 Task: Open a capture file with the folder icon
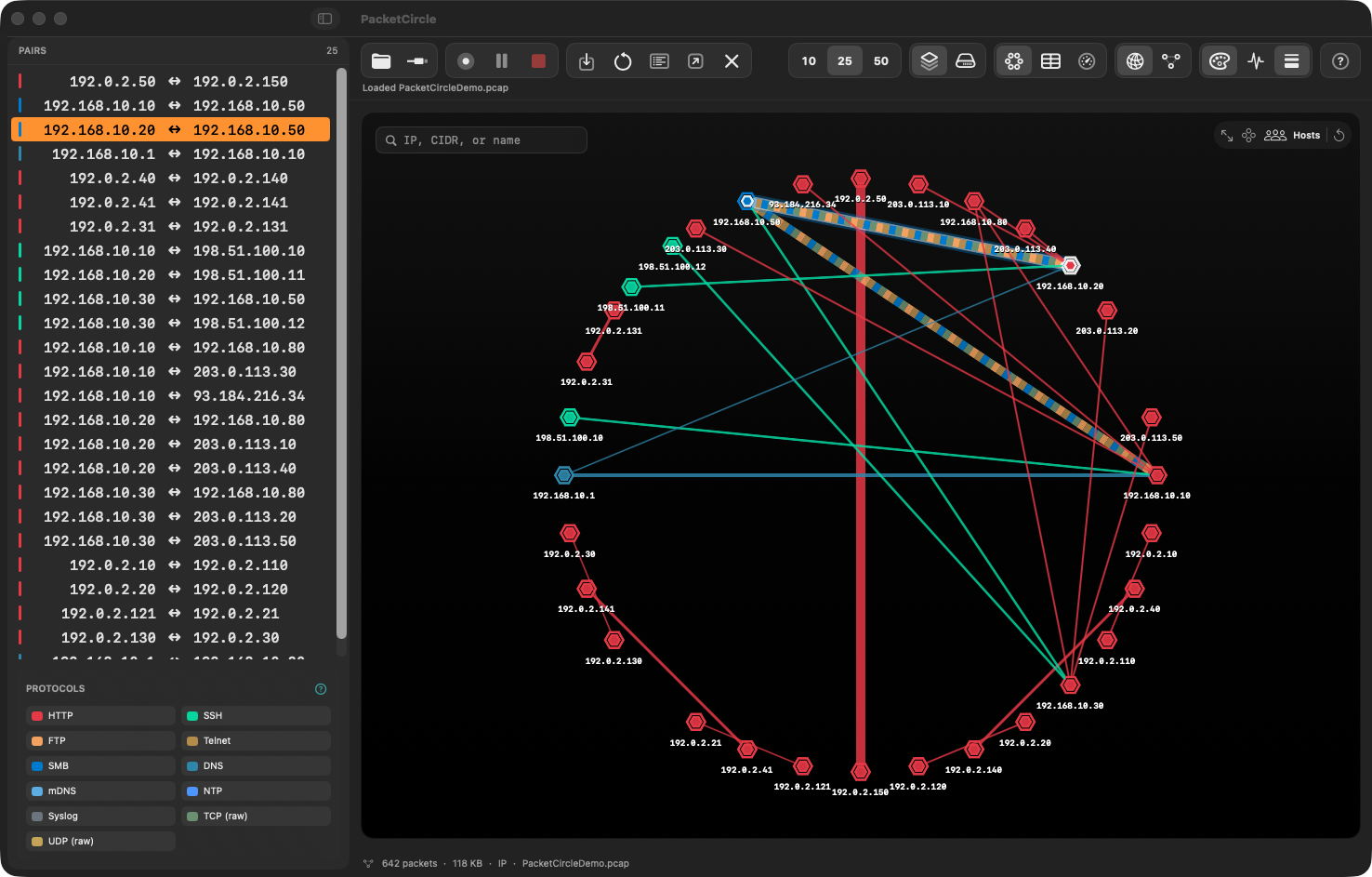[x=381, y=61]
